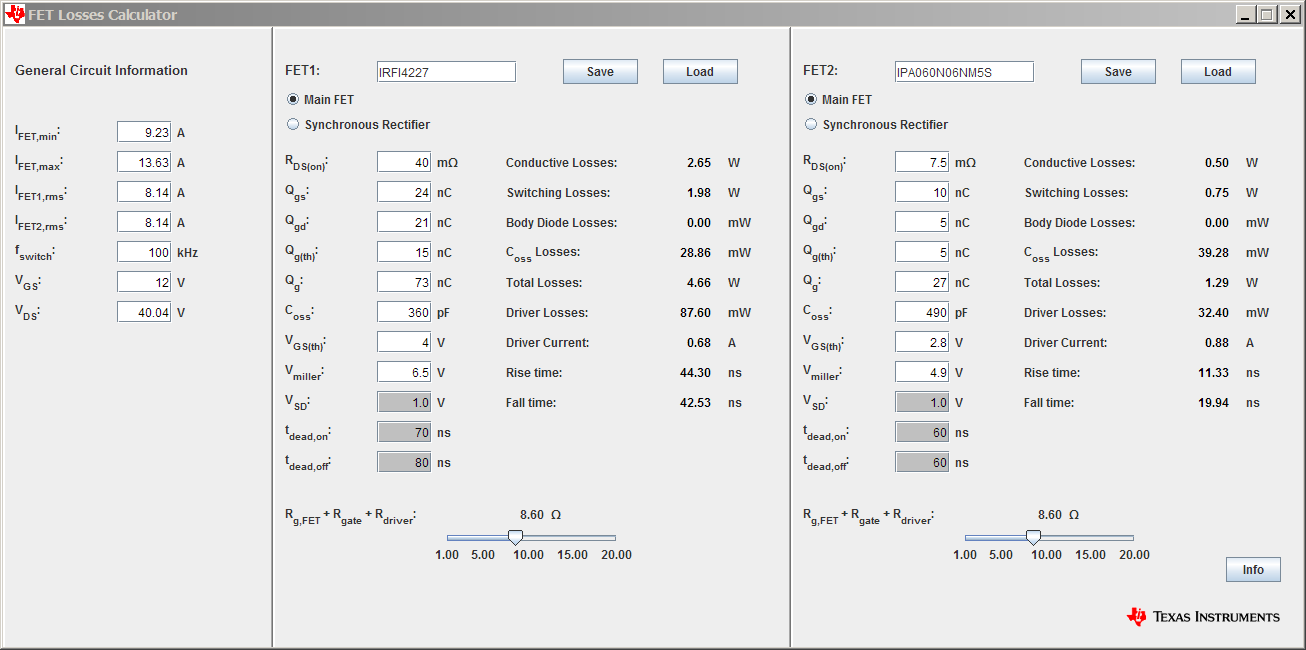Click the fswitch field showing 100 kHz
The height and width of the screenshot is (650, 1306).
coord(144,252)
